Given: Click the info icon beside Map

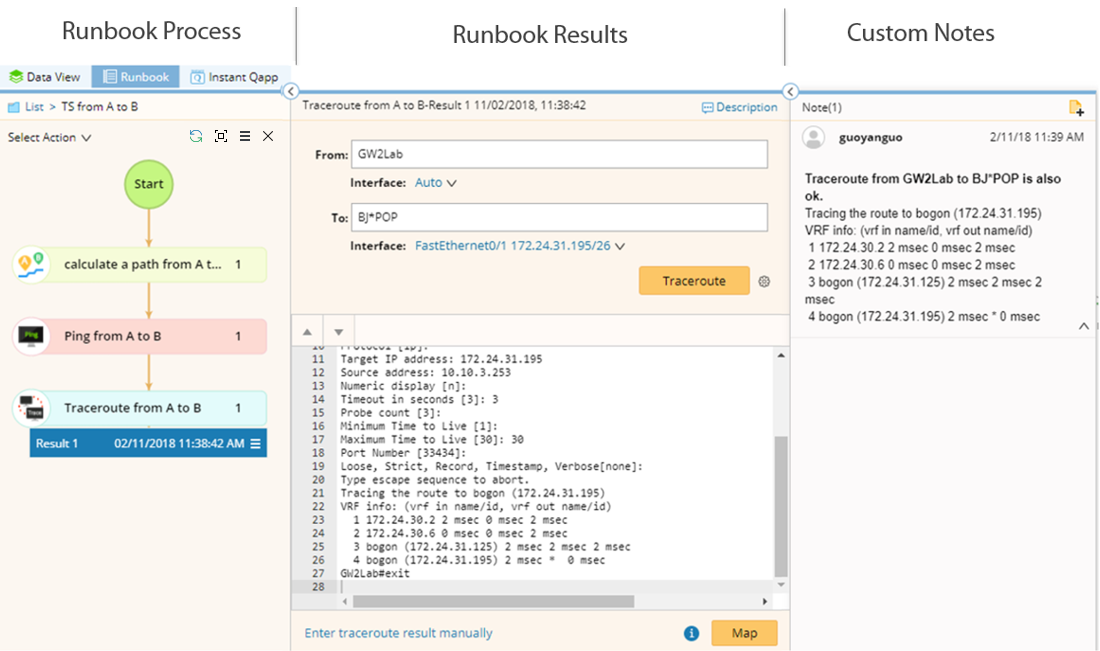Looking at the screenshot, I should click(x=691, y=633).
